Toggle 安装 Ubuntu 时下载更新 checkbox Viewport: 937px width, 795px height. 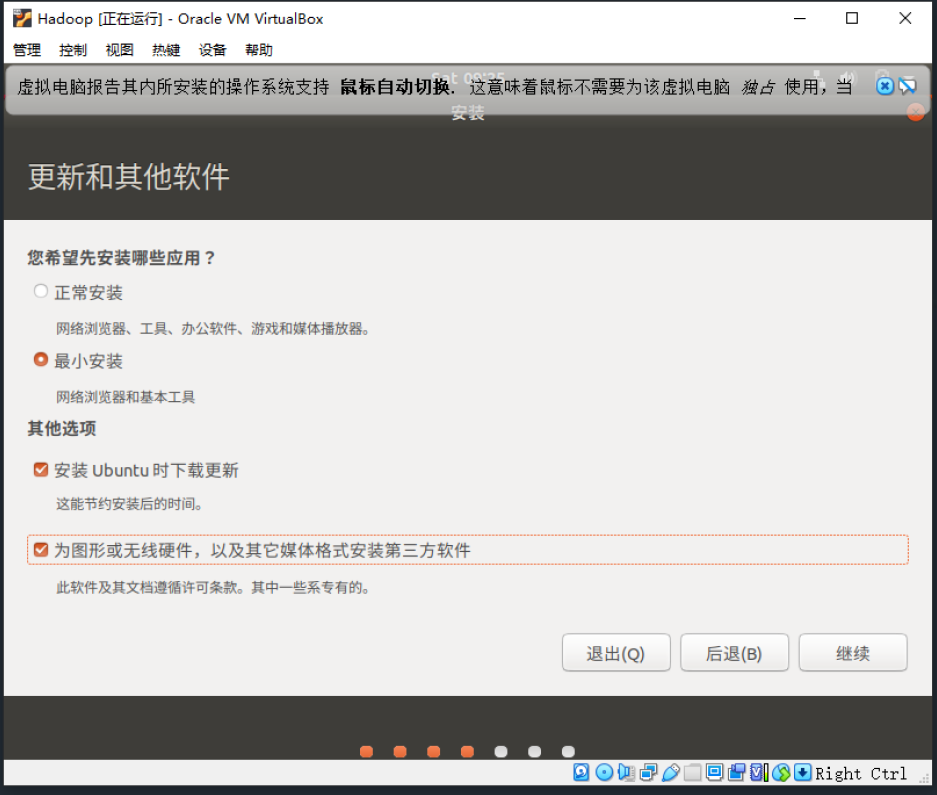[x=41, y=469]
